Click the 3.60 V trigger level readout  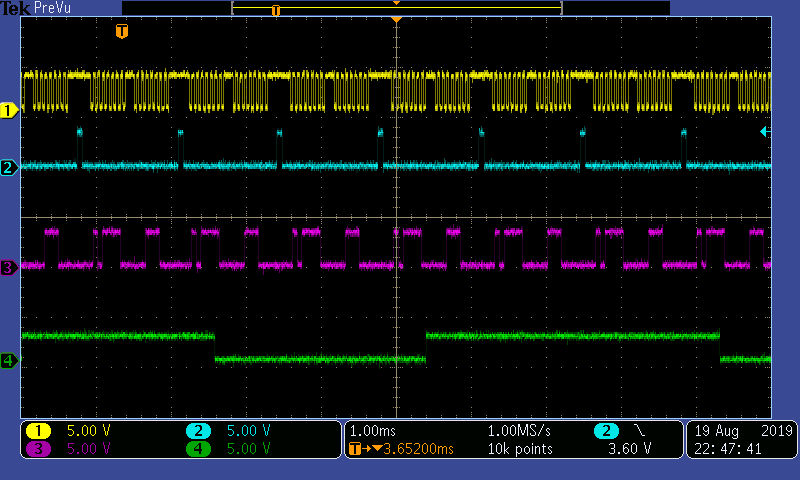point(630,449)
